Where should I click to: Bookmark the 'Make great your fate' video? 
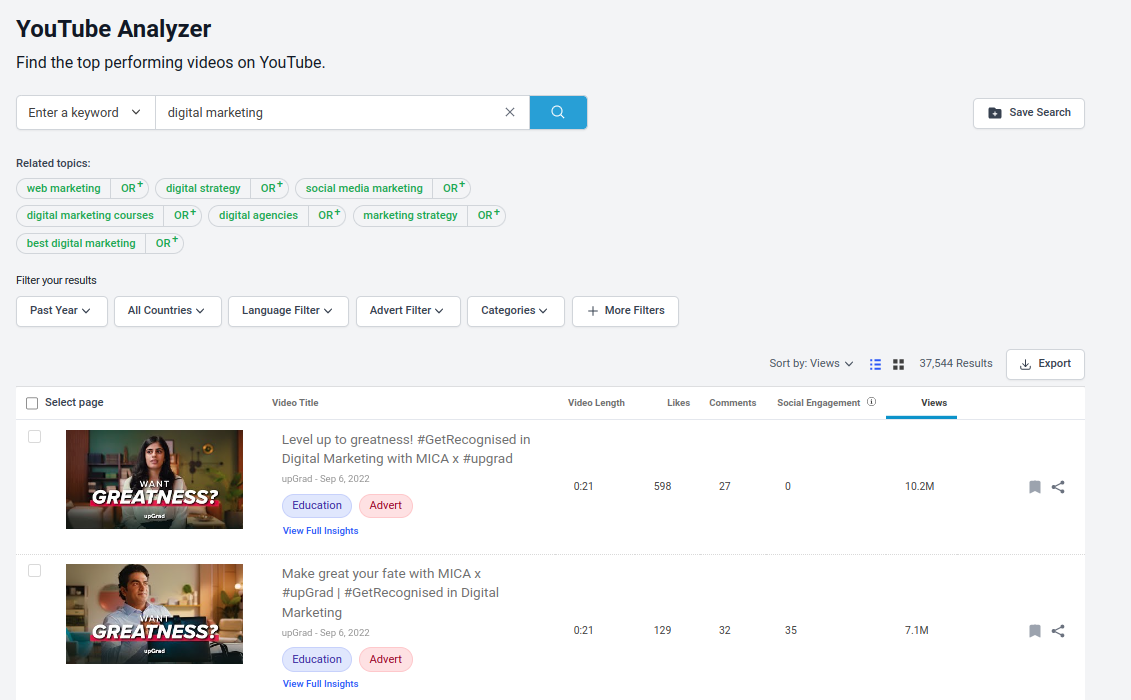tap(1034, 631)
